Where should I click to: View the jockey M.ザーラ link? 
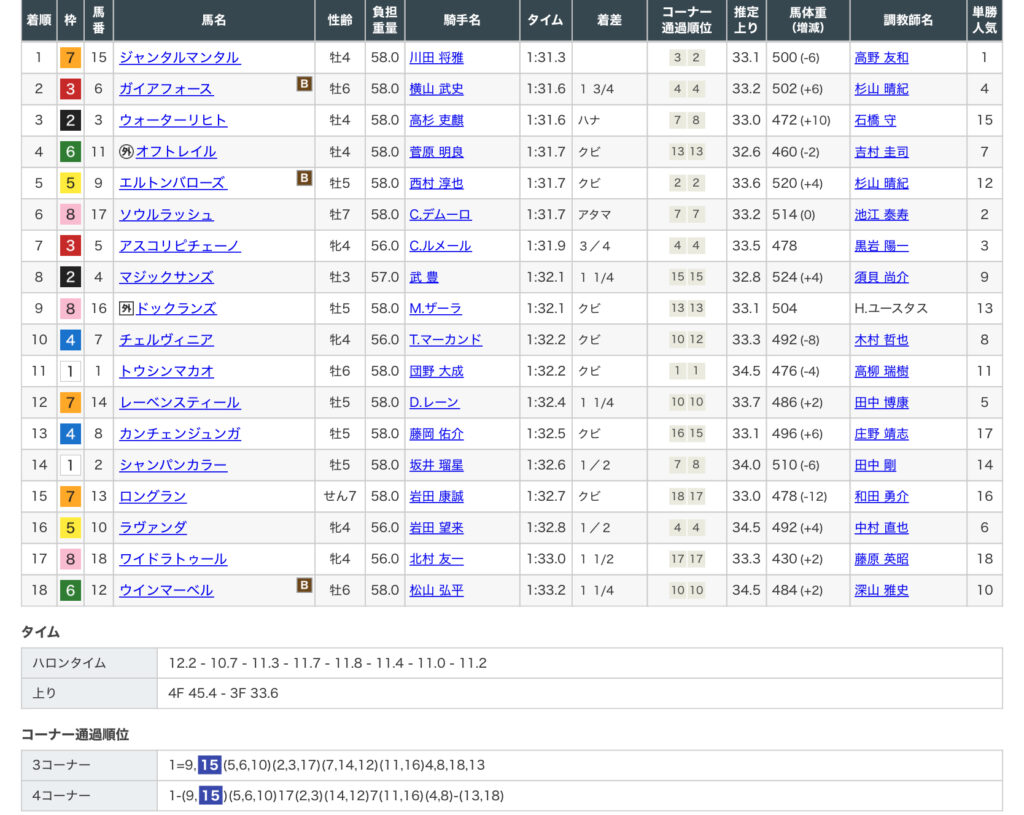pos(434,308)
